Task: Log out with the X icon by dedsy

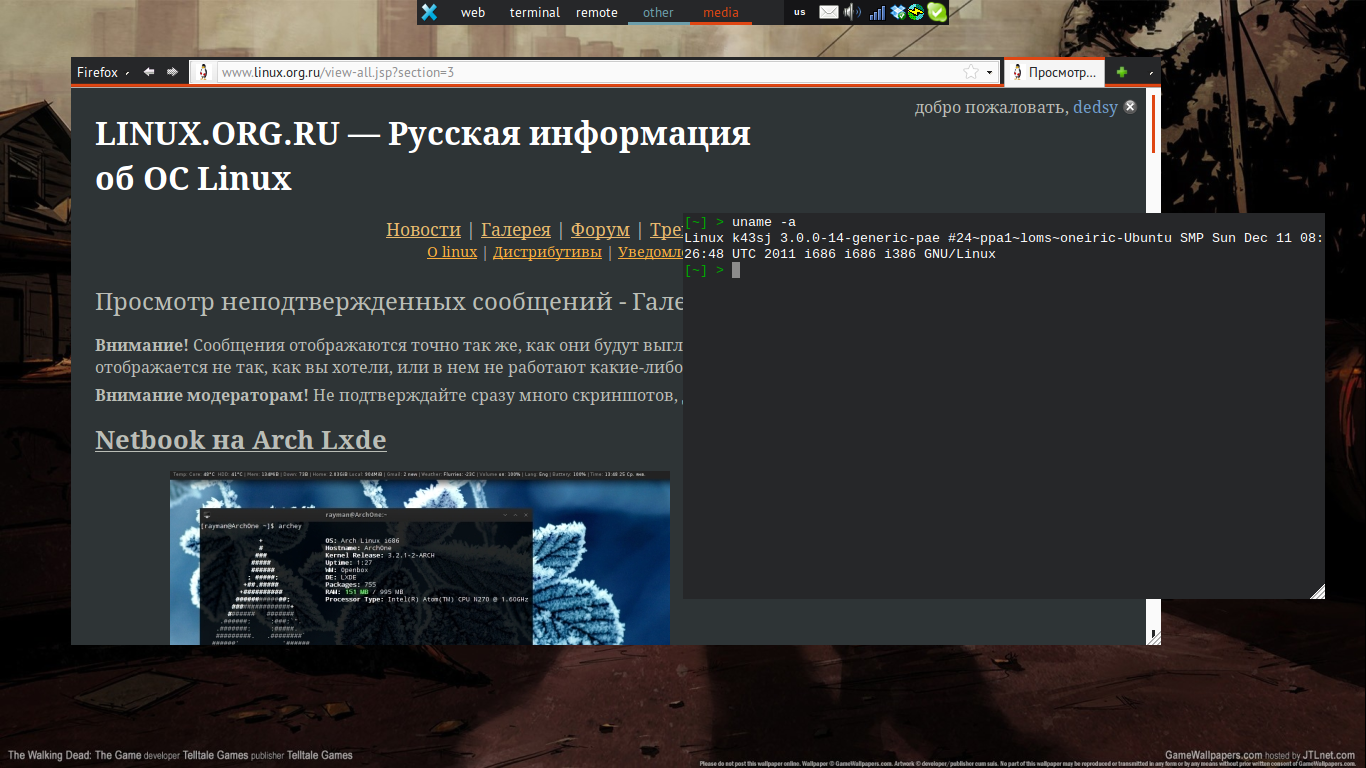Action: [x=1130, y=106]
